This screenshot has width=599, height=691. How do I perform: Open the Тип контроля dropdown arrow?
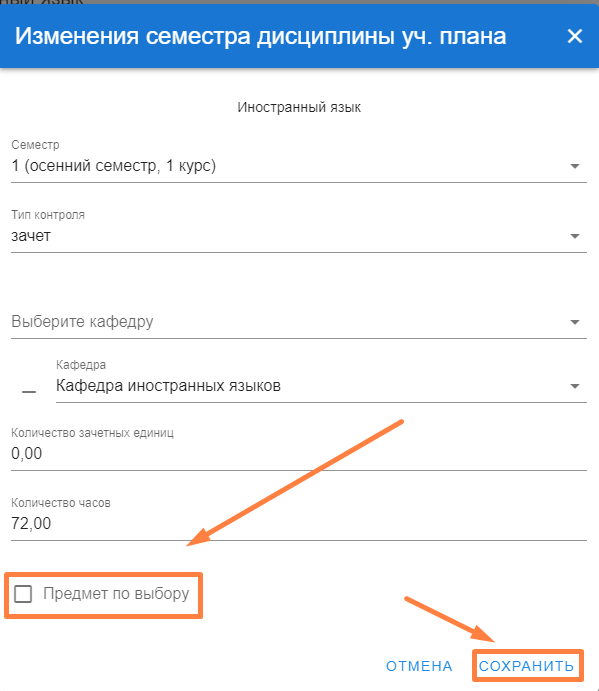tap(574, 236)
